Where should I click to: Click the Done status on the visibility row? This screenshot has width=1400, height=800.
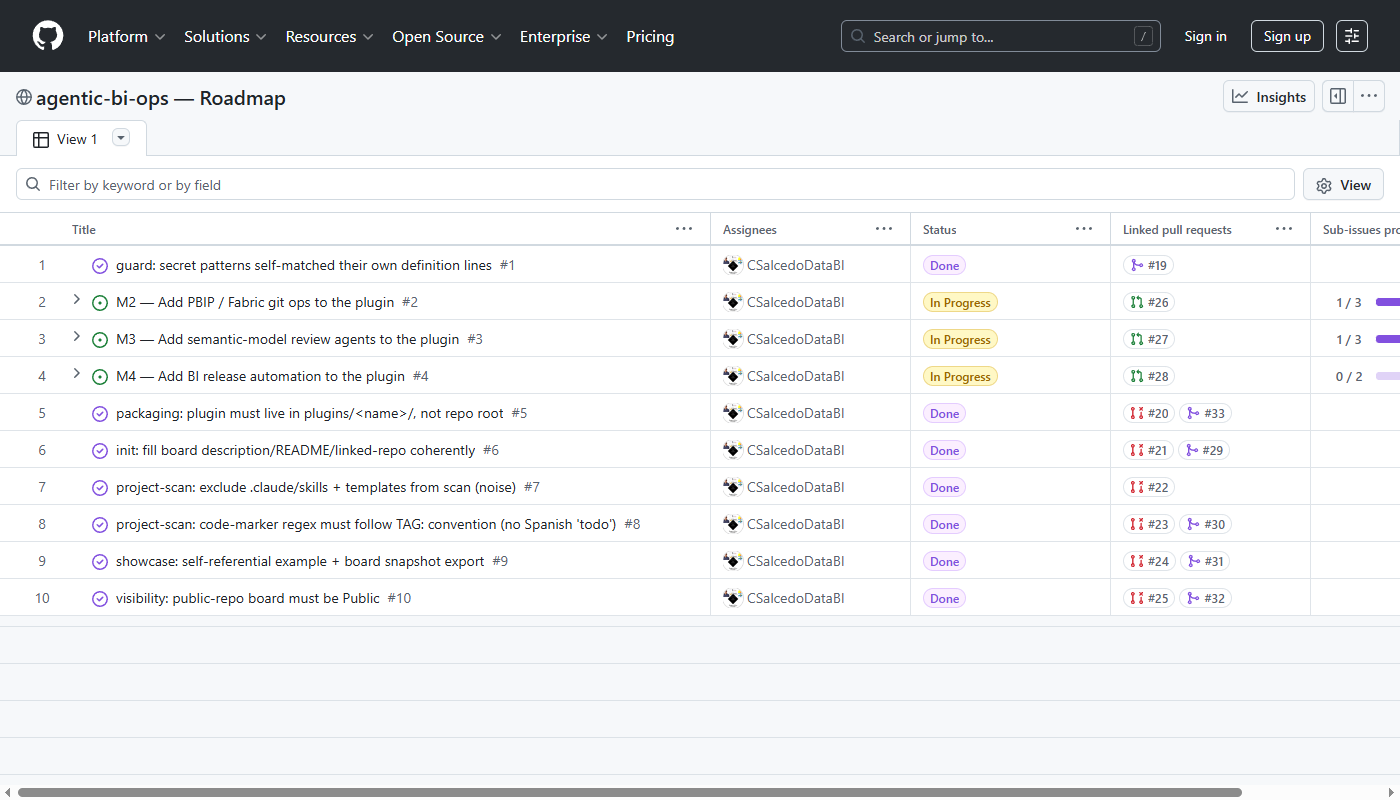(x=944, y=598)
